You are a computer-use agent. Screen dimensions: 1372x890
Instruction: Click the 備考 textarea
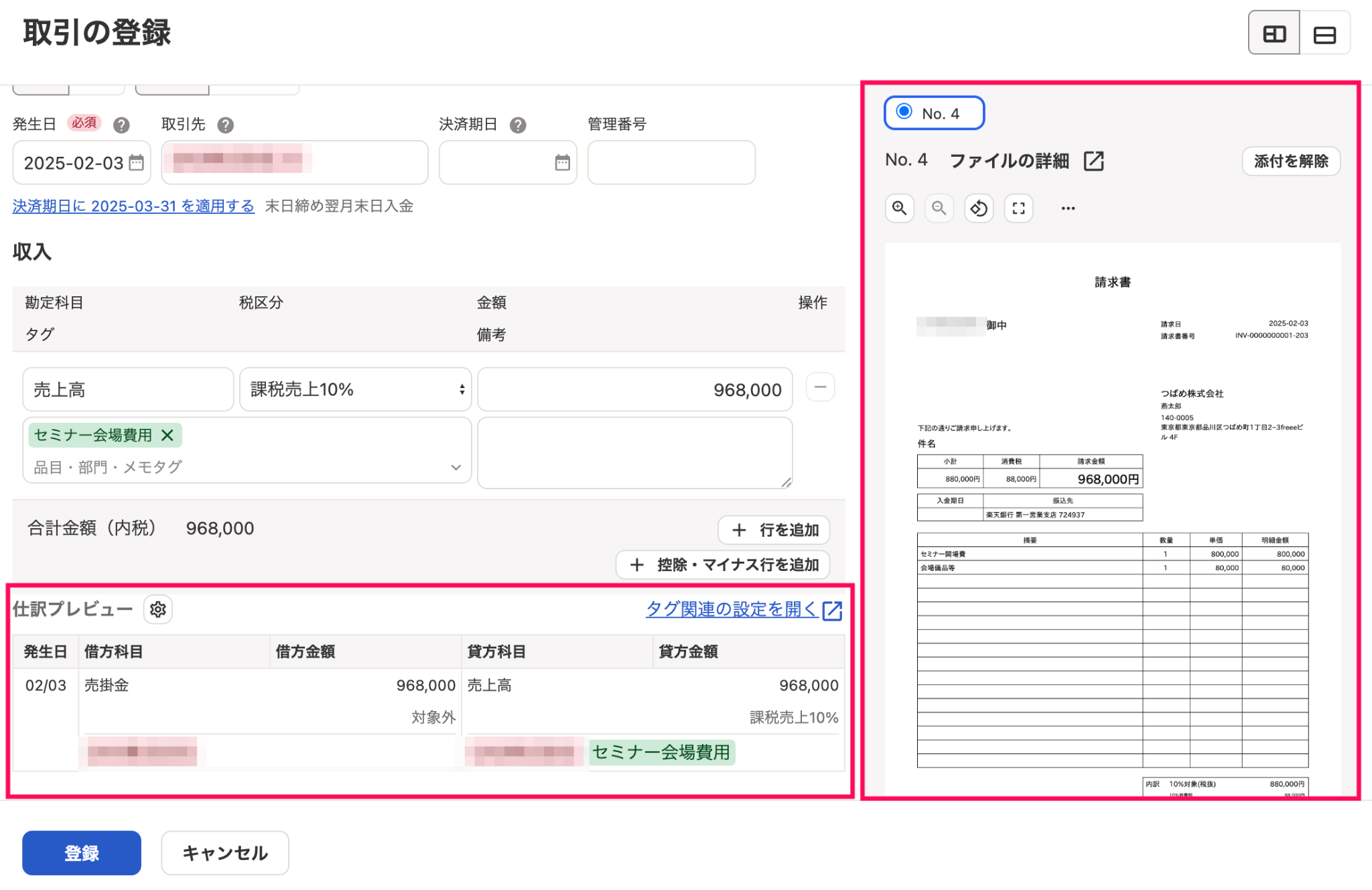(635, 453)
